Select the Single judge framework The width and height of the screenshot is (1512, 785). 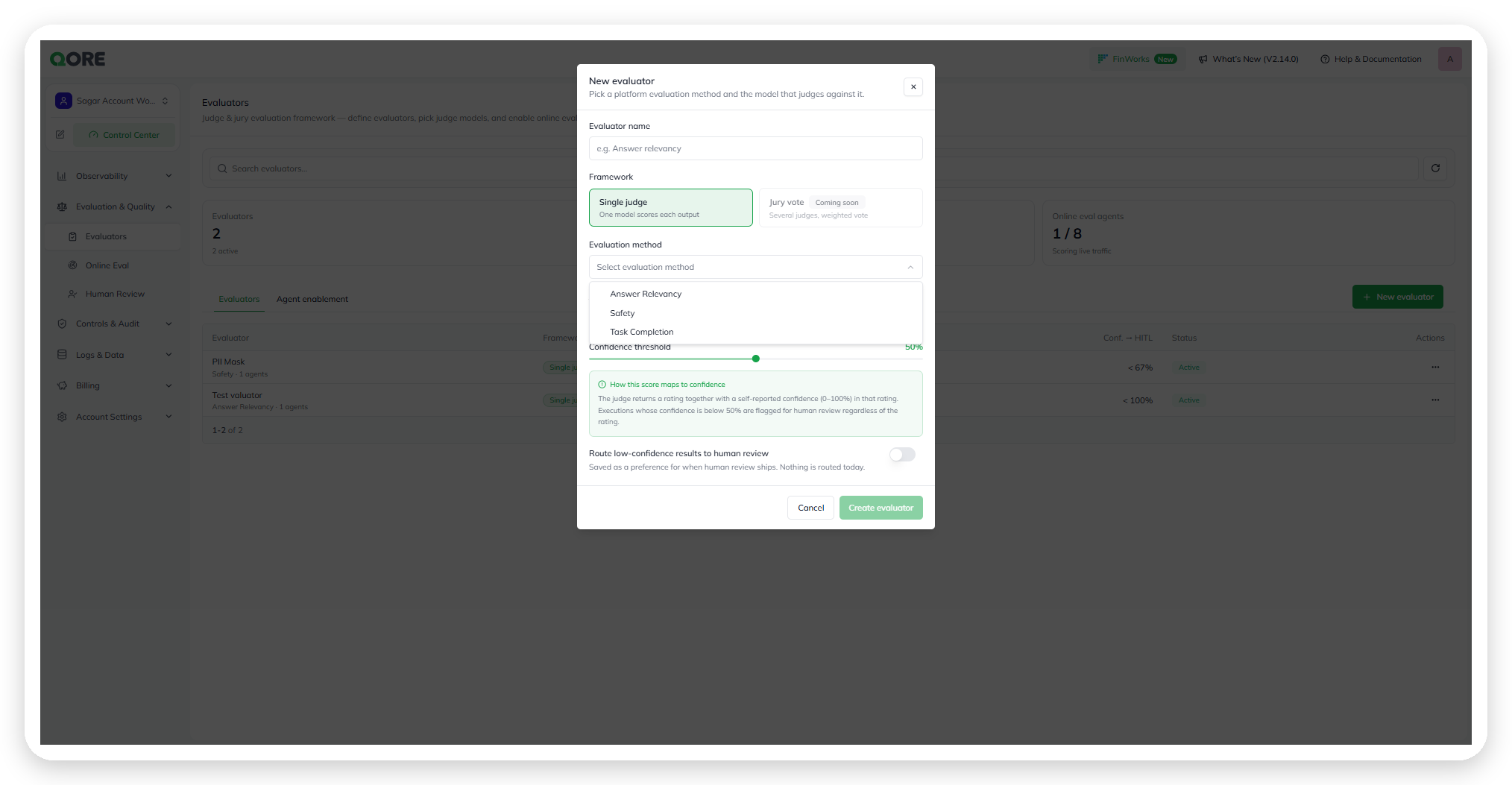[670, 207]
